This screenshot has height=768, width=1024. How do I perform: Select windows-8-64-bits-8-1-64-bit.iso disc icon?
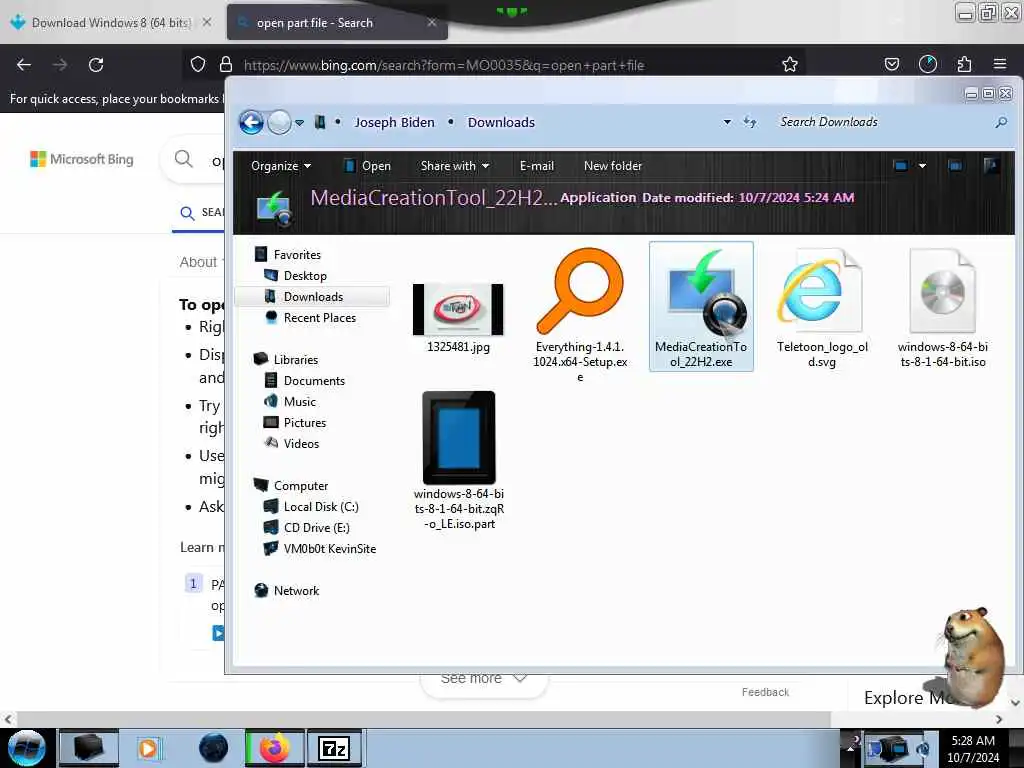click(942, 292)
